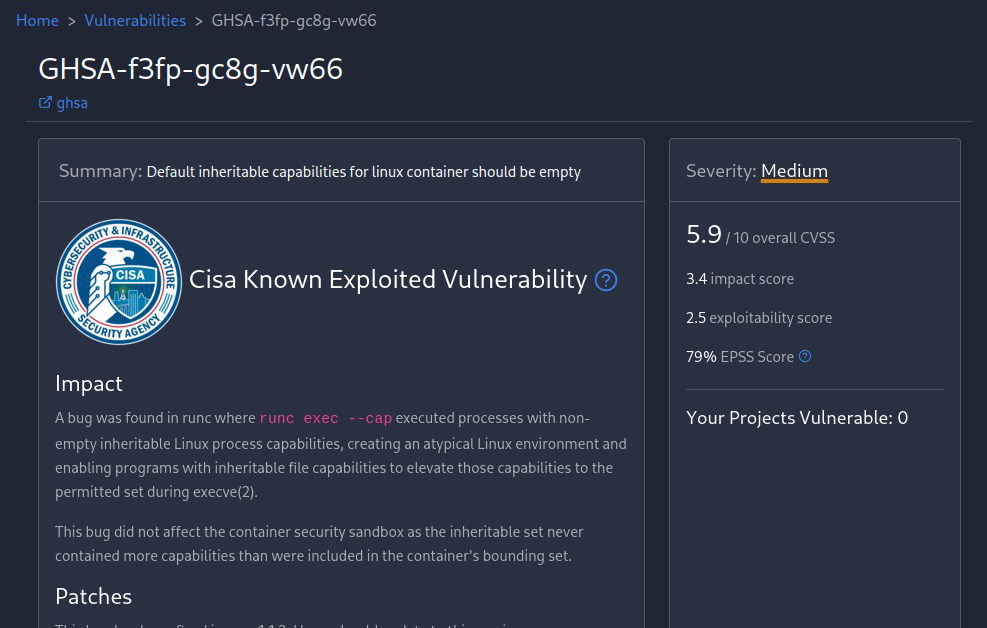Viewport: 987px width, 628px height.
Task: Click the EPSS Score help icon
Action: [805, 356]
